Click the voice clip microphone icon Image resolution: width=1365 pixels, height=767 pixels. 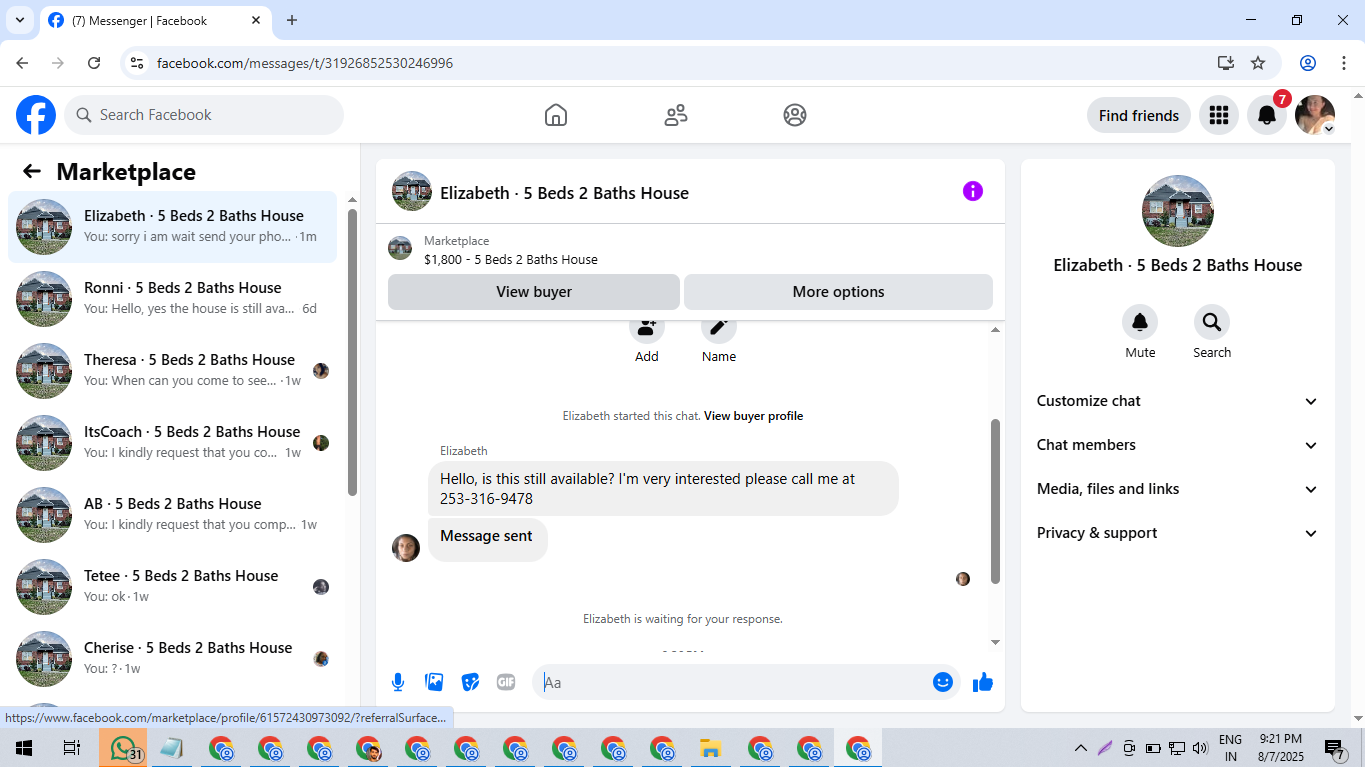pos(398,682)
